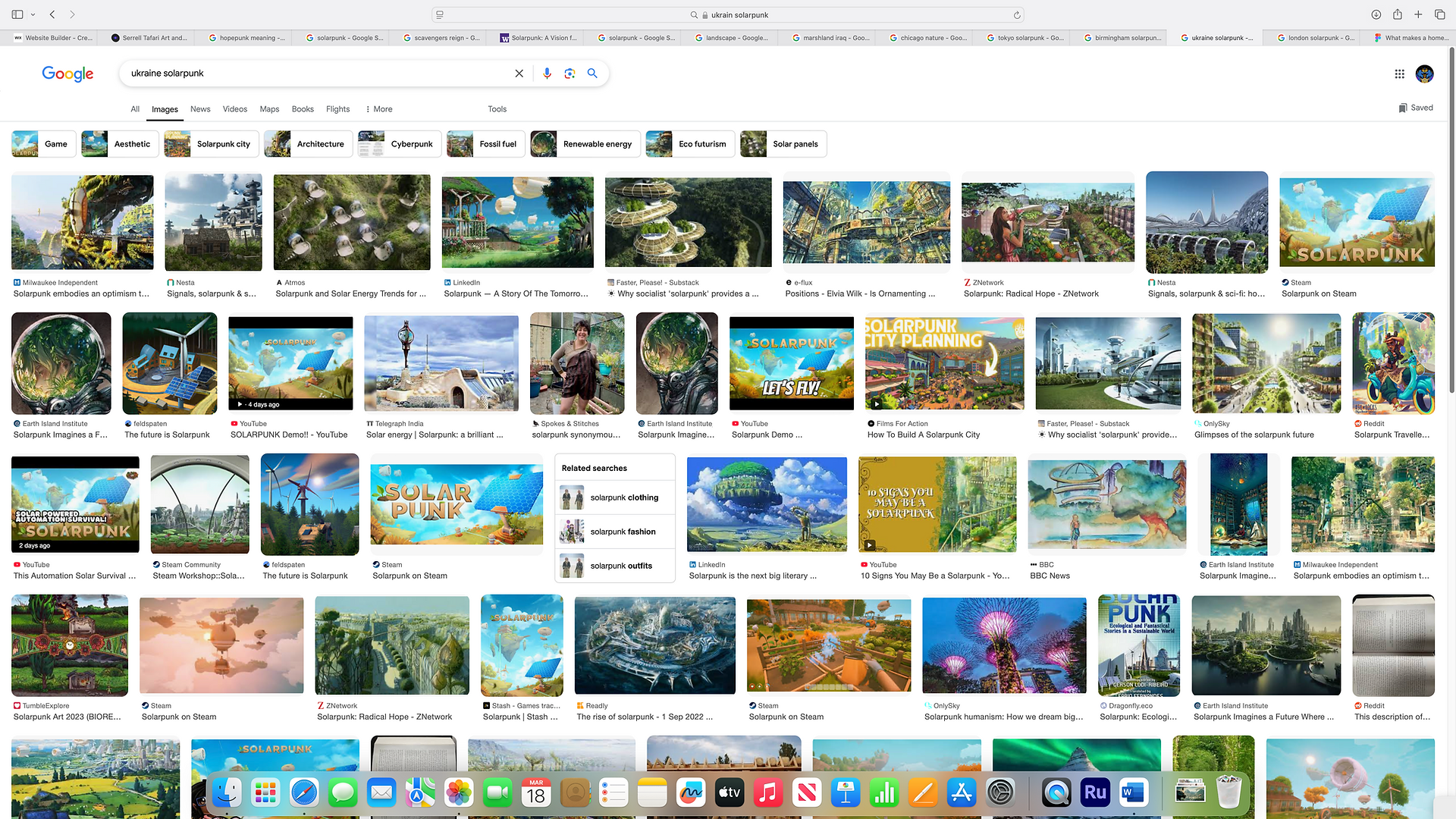Screen dimensions: 1456x819
Task: Filter images by the Fossil fuel chip
Action: (x=486, y=144)
